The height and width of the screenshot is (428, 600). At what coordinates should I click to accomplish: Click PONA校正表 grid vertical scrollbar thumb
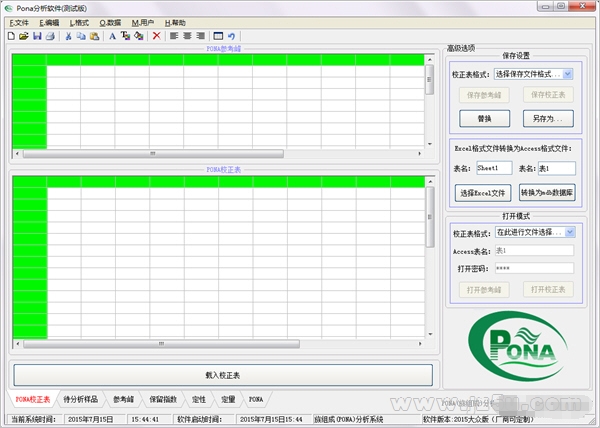click(x=430, y=217)
